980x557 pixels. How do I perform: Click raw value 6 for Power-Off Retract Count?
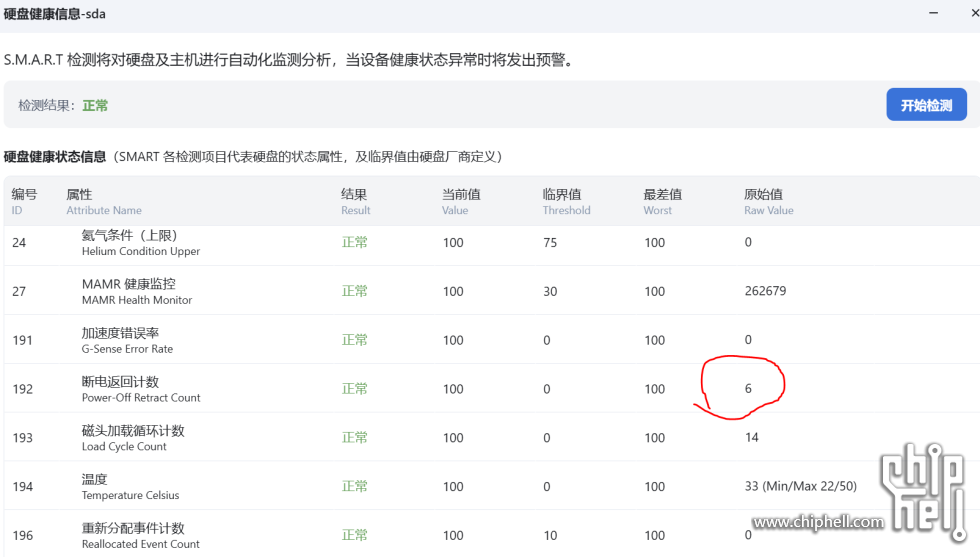pos(748,388)
